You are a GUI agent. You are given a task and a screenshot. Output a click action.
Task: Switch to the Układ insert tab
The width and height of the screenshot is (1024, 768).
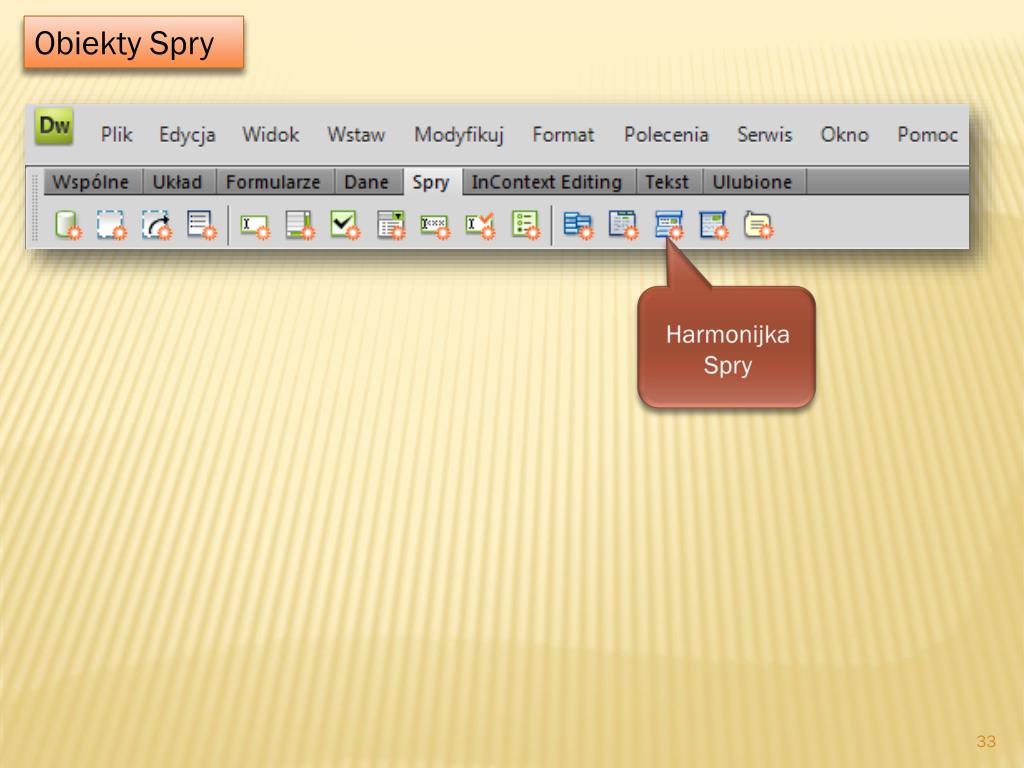[178, 182]
